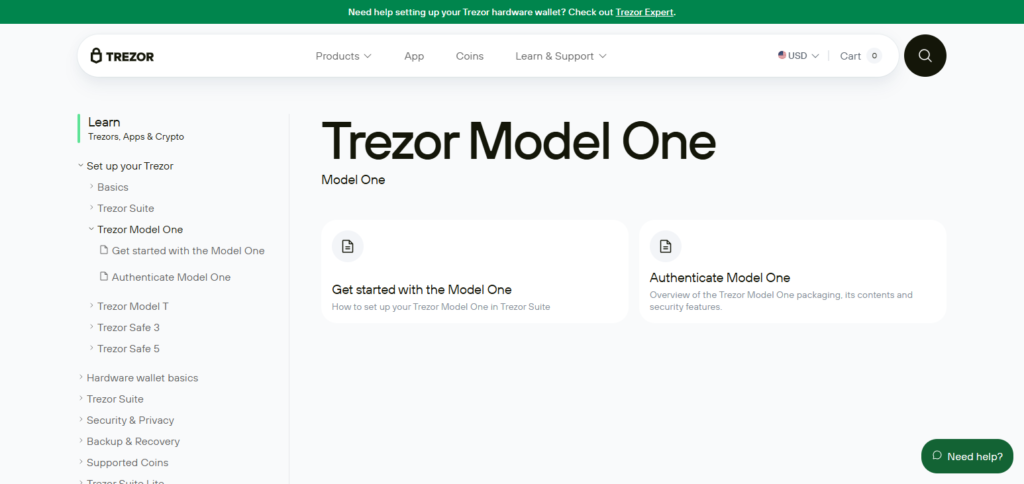The image size is (1024, 484).
Task: Open the Products dropdown menu
Action: (x=344, y=56)
